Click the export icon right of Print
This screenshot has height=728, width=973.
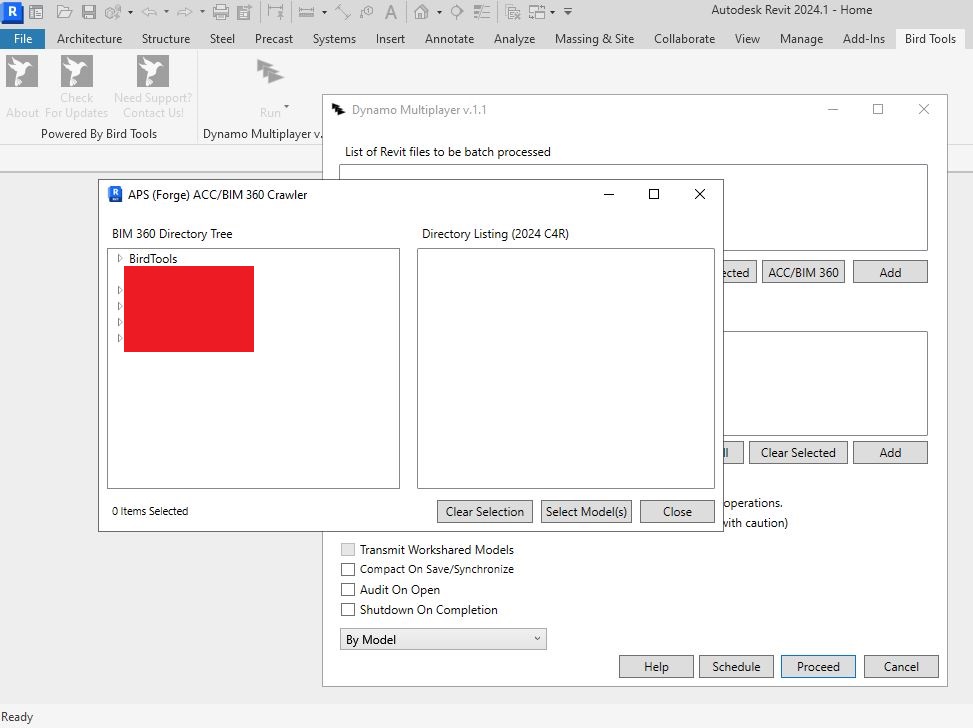(244, 12)
